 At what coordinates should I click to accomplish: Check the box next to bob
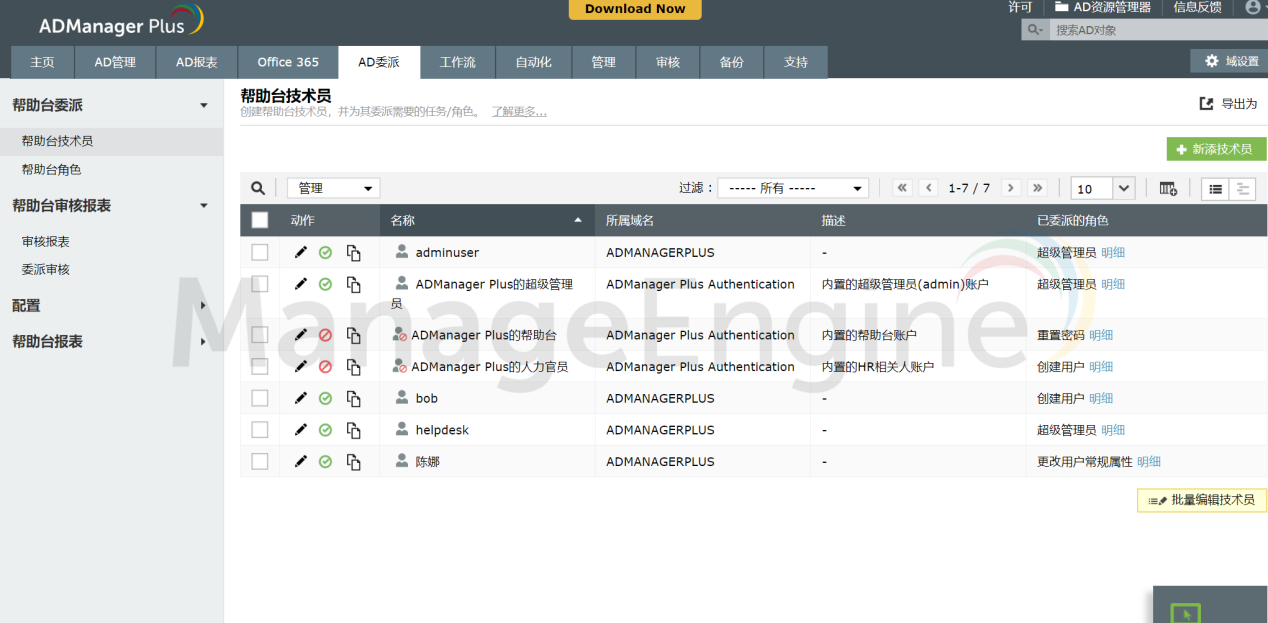pyautogui.click(x=260, y=398)
